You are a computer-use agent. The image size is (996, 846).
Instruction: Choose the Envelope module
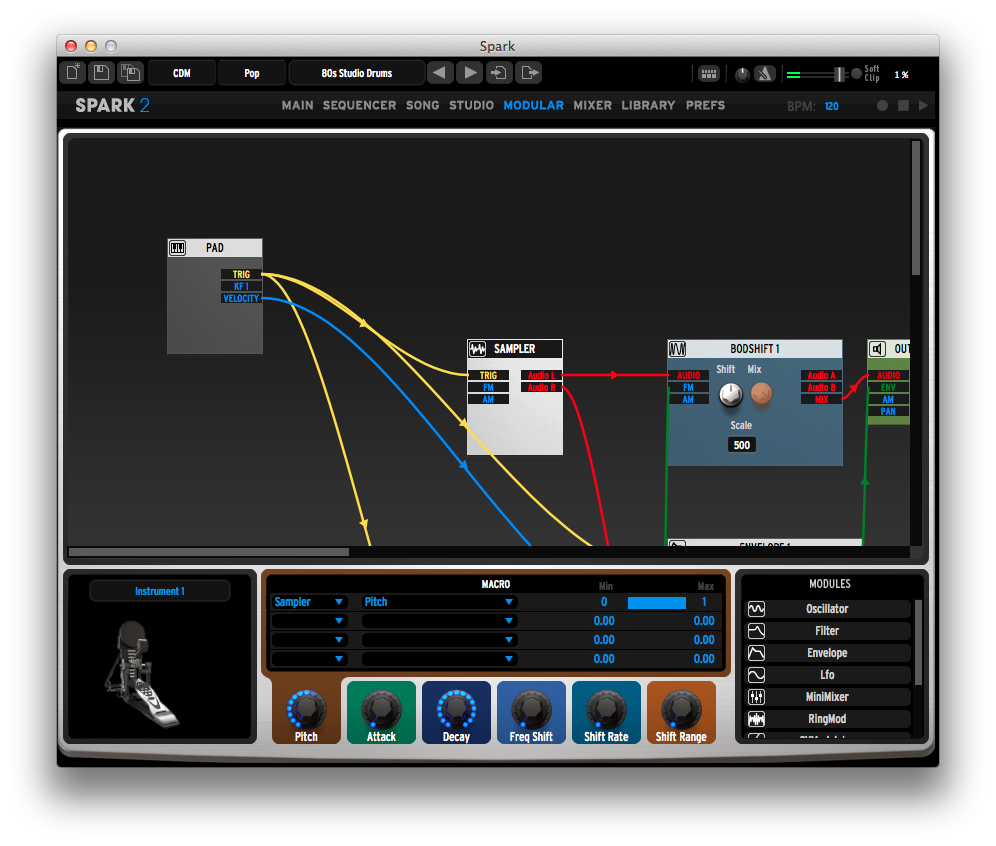click(x=827, y=652)
